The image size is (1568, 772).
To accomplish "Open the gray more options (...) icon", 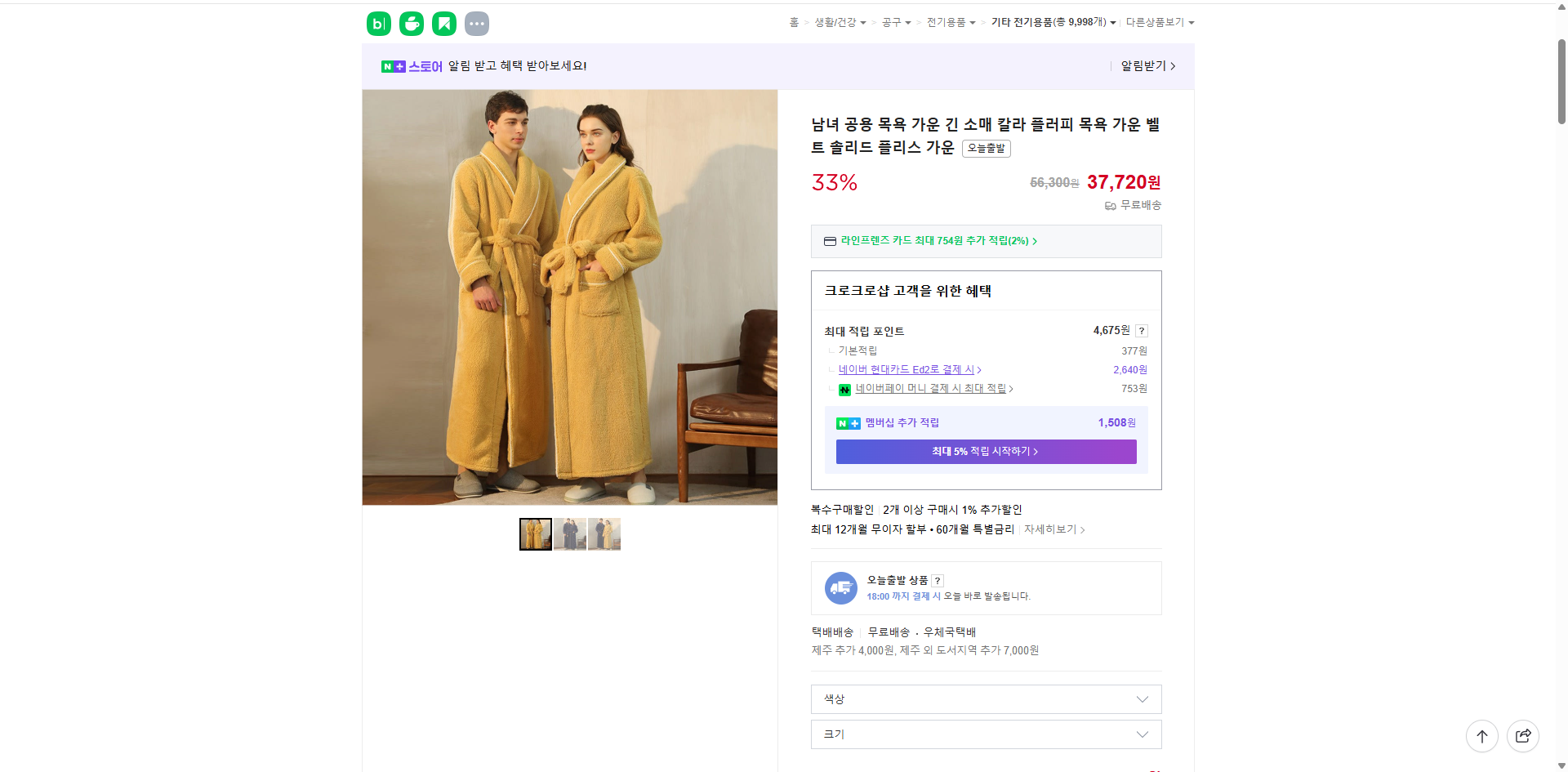I will point(477,24).
